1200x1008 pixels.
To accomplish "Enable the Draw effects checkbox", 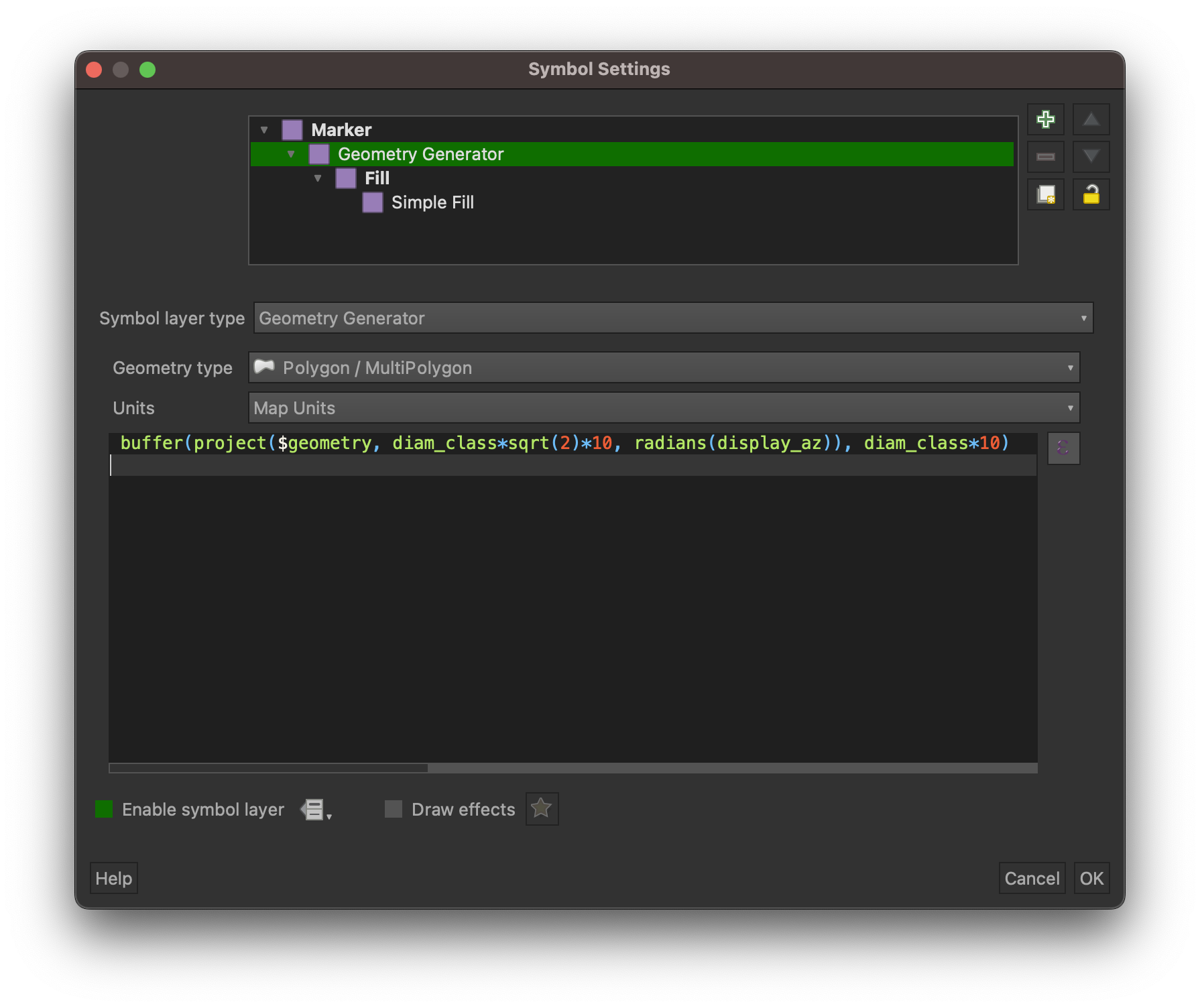I will [394, 809].
